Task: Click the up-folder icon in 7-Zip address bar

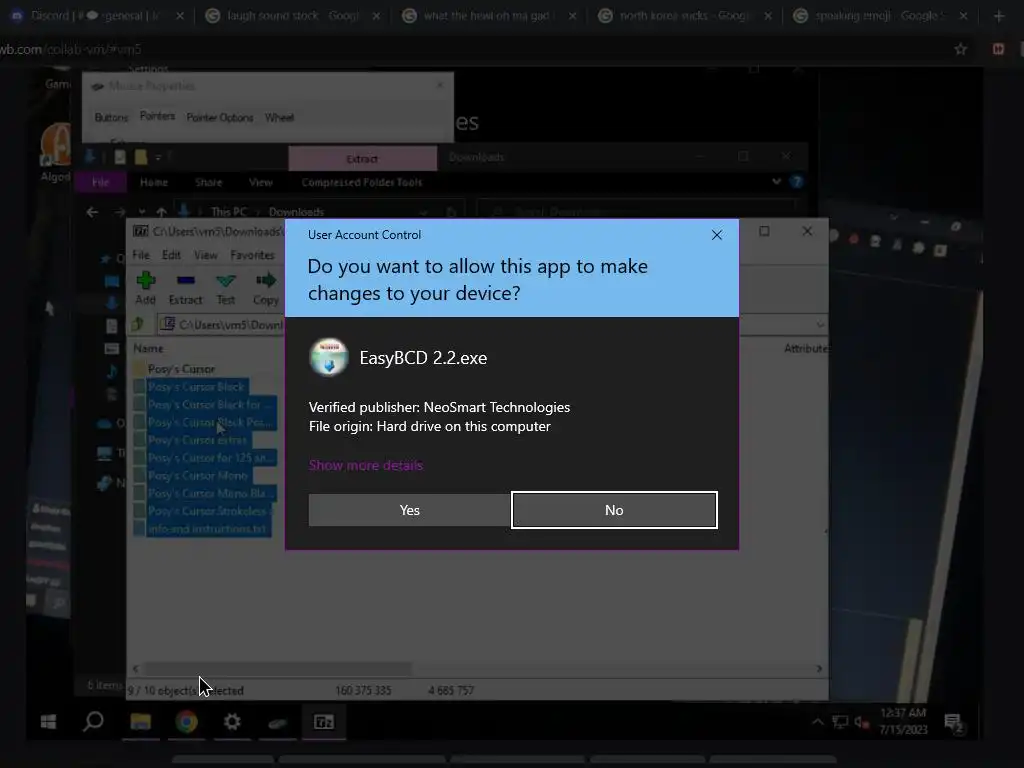Action: tap(138, 324)
